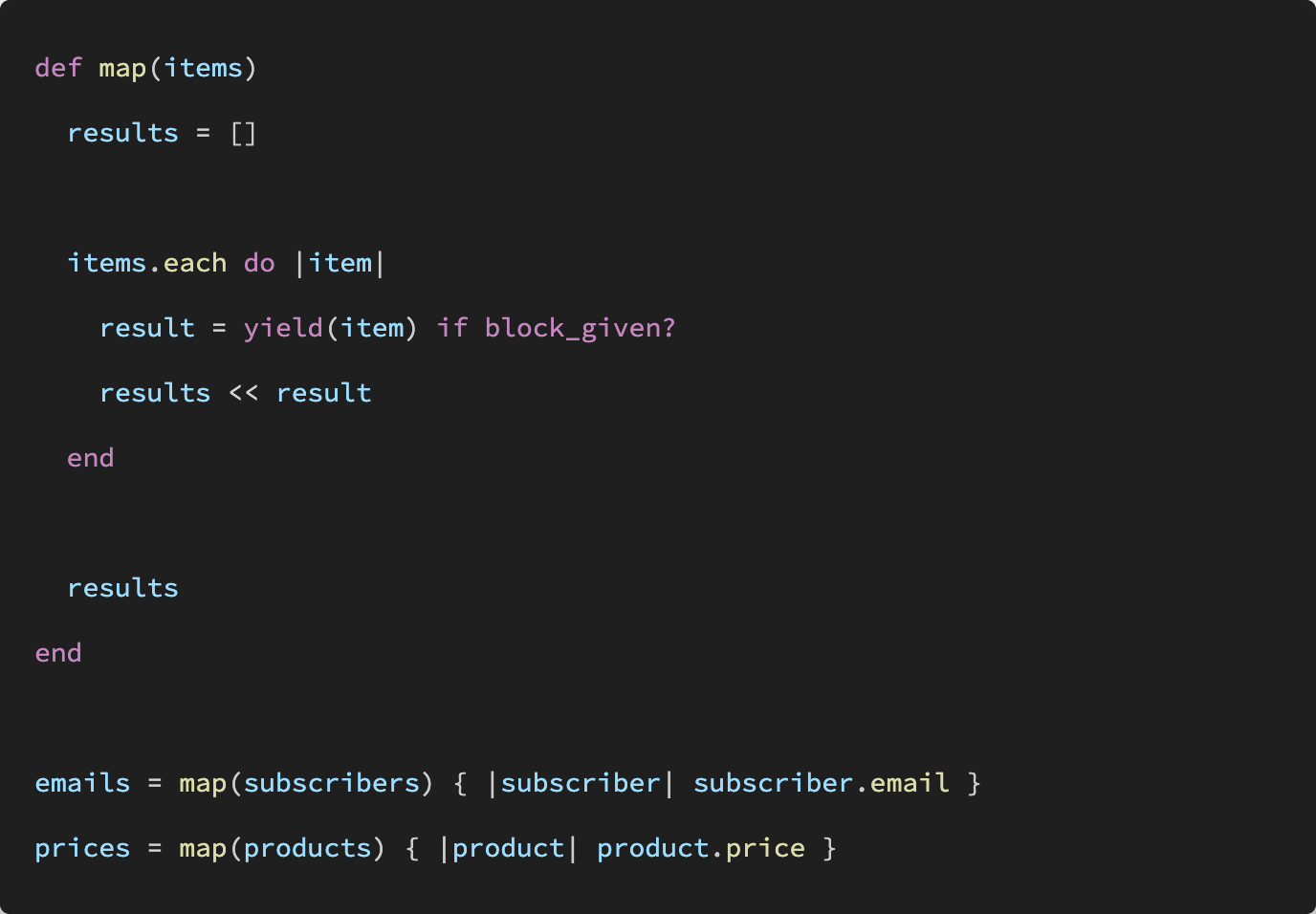Click the shovel operator after results
1316x914 pixels.
[243, 393]
